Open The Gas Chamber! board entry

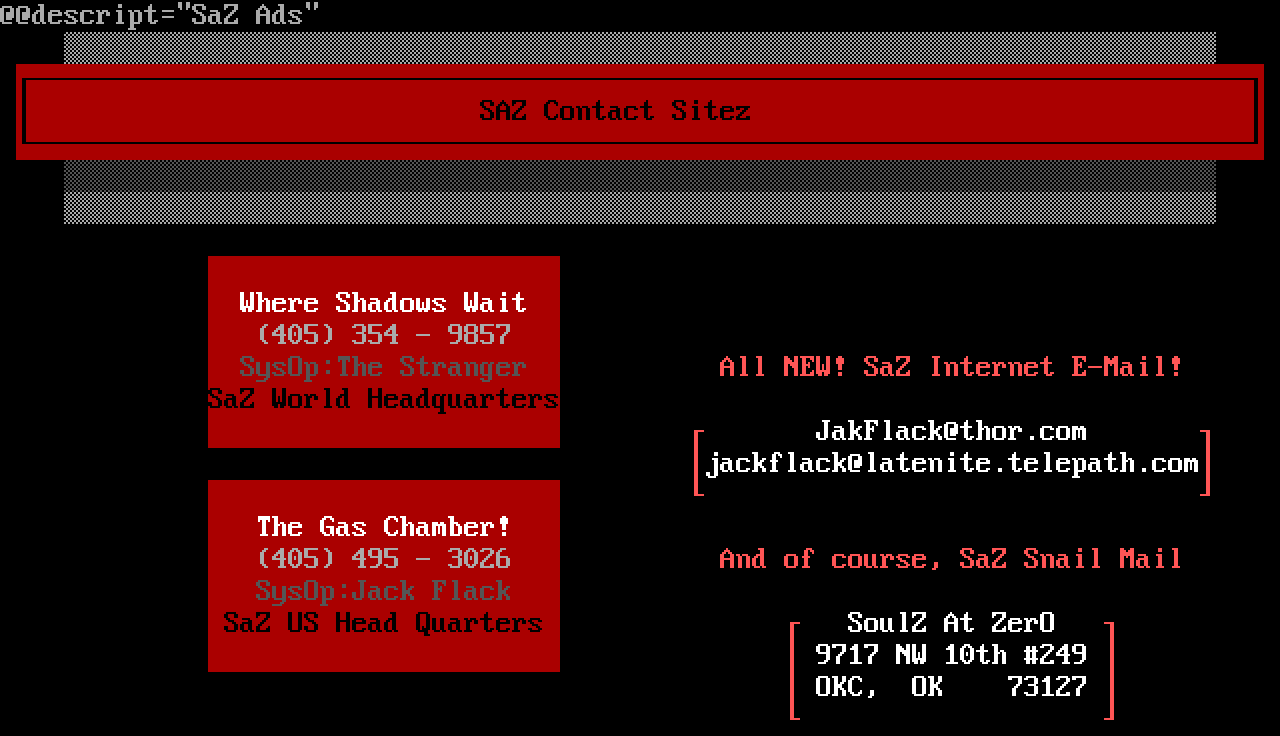tap(383, 527)
